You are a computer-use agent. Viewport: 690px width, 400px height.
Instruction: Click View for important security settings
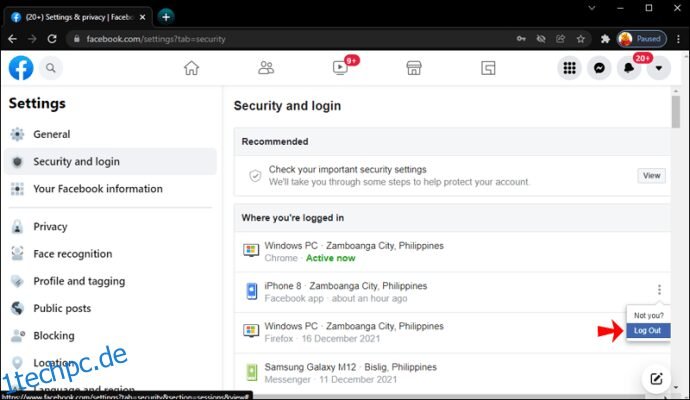click(x=651, y=176)
